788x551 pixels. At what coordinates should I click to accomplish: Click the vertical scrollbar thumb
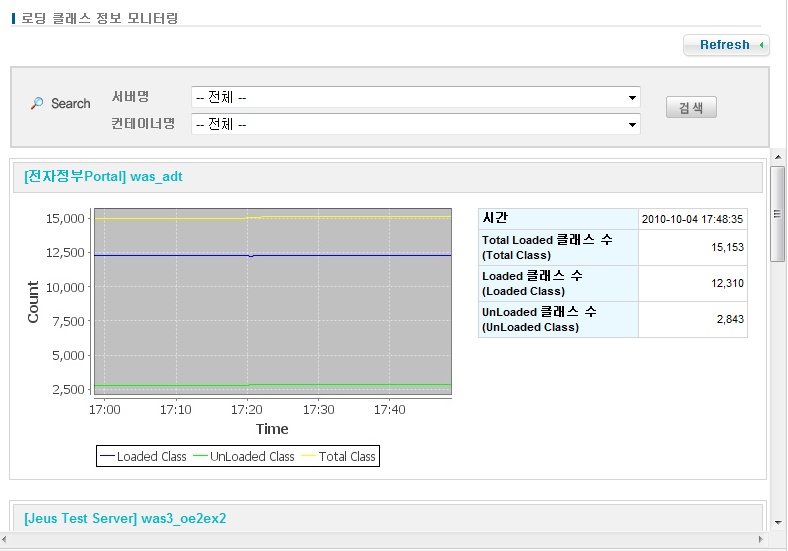(x=778, y=212)
